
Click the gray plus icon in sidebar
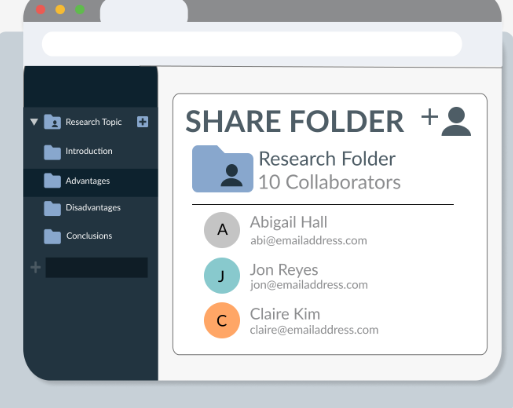pyautogui.click(x=35, y=267)
